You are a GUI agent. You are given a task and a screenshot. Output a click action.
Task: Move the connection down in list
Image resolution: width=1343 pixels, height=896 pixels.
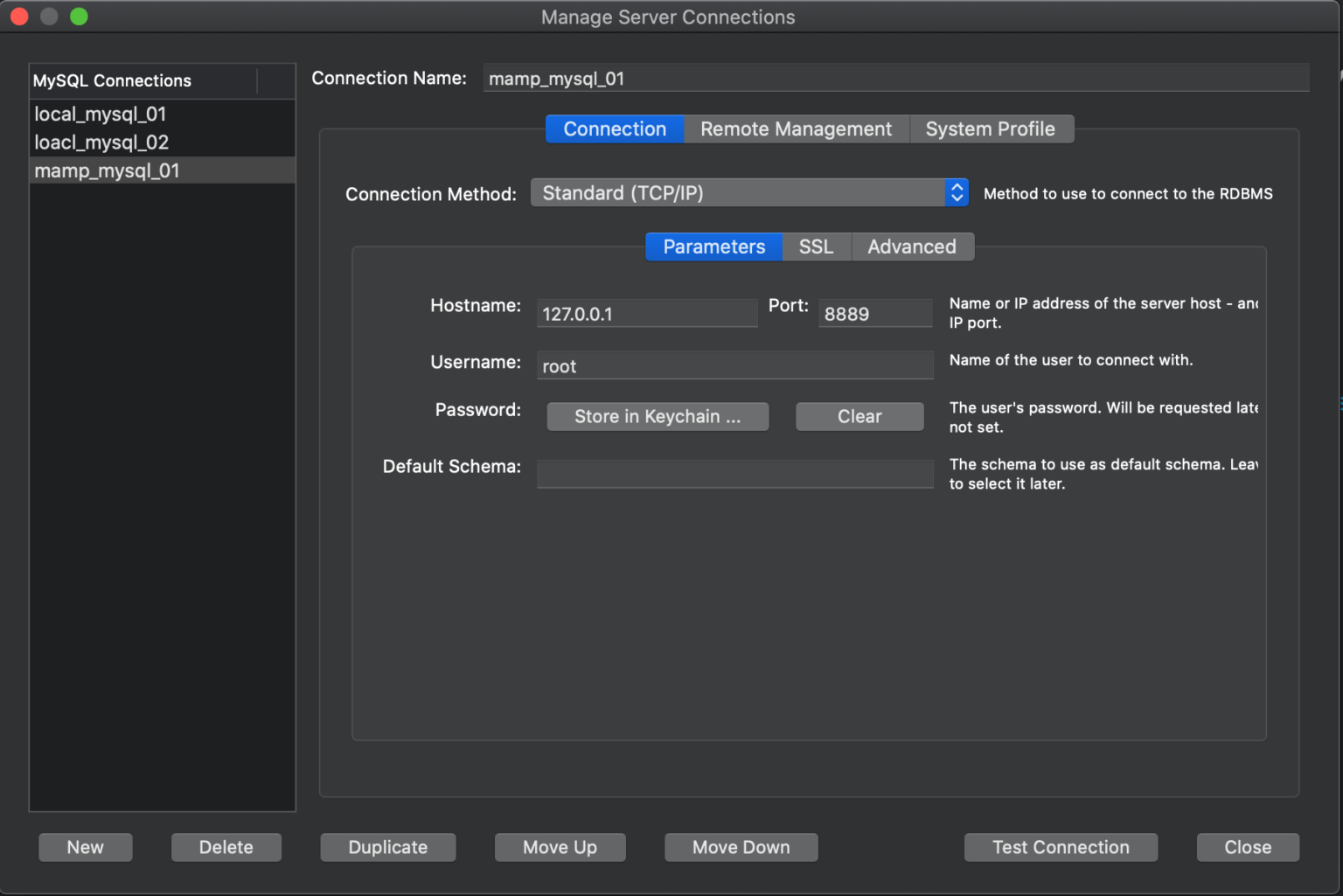(741, 847)
